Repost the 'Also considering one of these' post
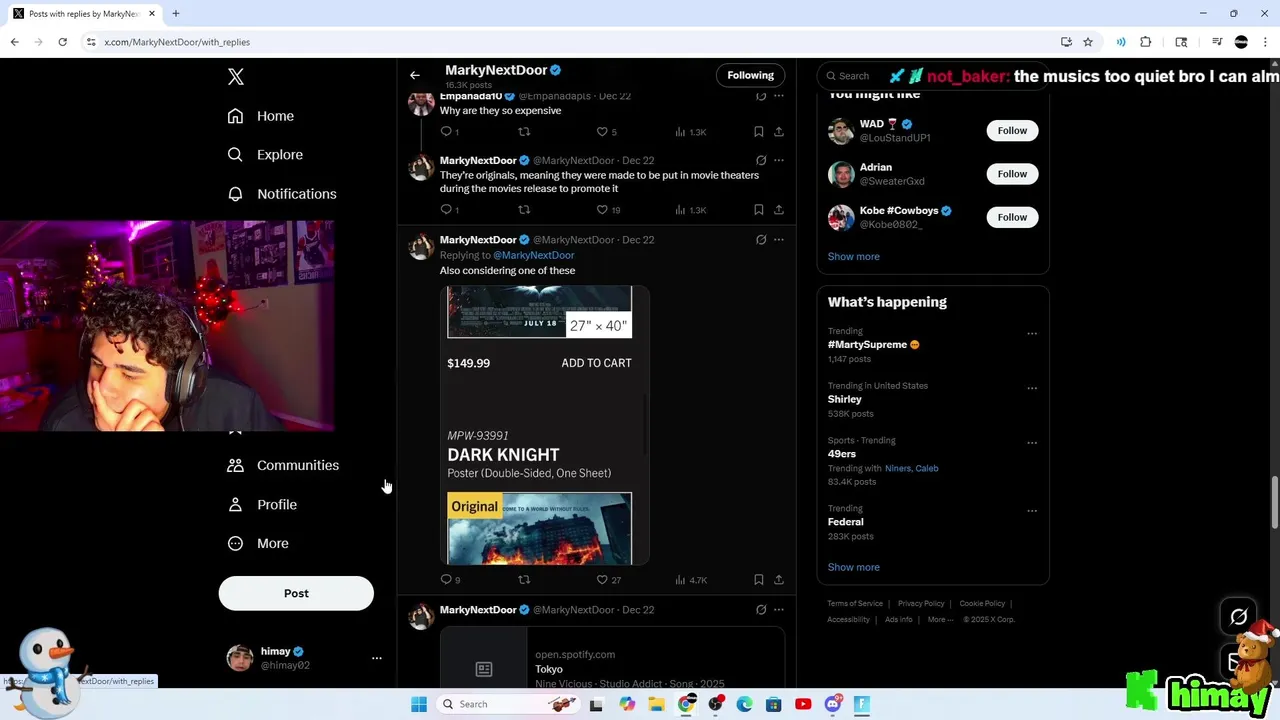1280x720 pixels. (x=524, y=580)
